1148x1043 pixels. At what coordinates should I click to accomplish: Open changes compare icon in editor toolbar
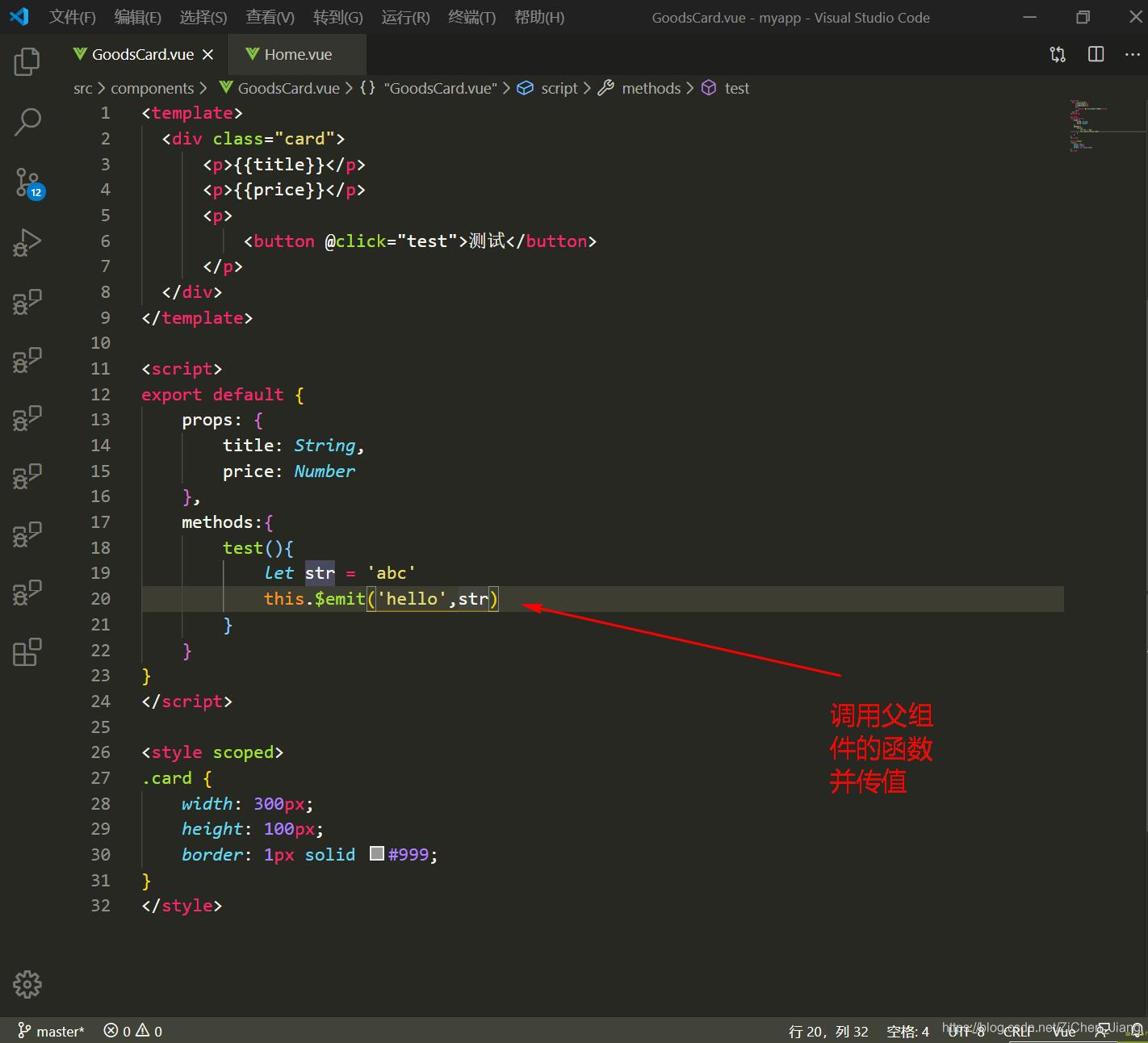pos(1058,54)
